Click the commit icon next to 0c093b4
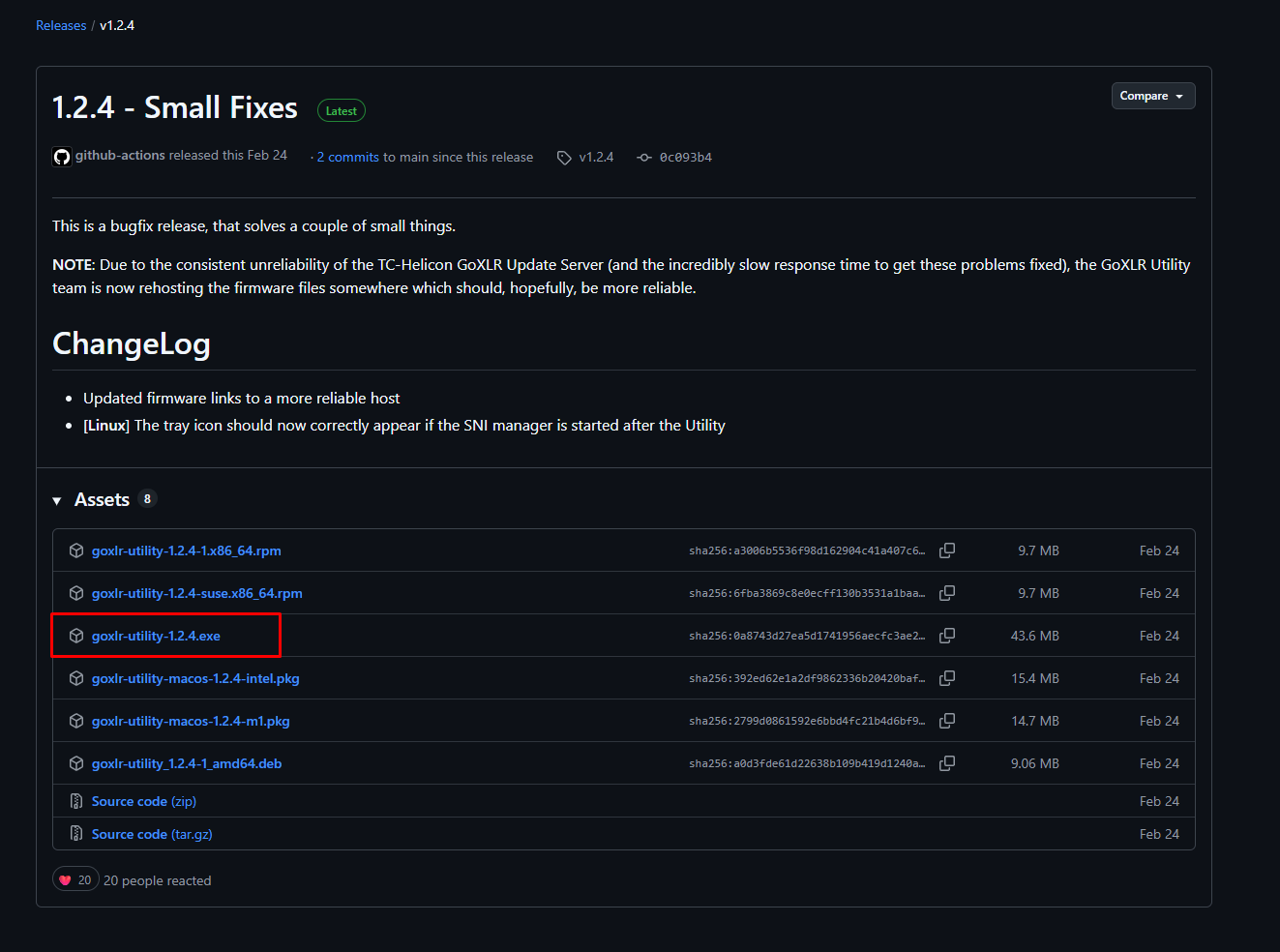Screen dimensions: 1280x952 tap(644, 158)
